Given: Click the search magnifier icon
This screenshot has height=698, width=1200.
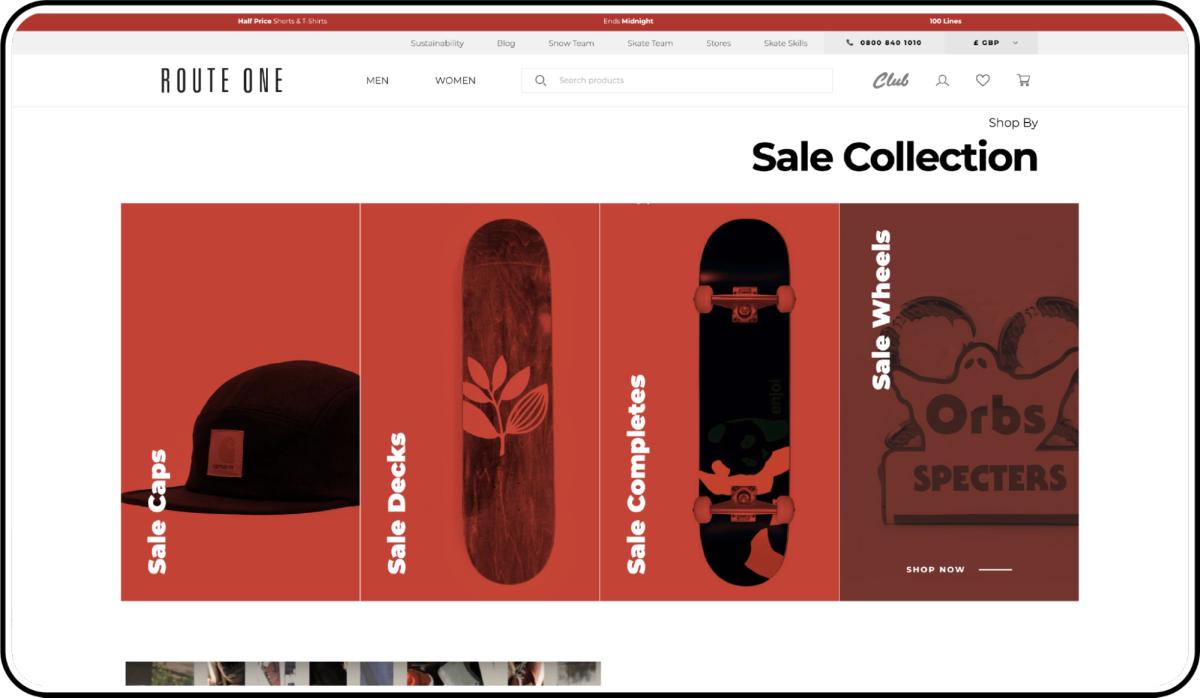Looking at the screenshot, I should (x=540, y=81).
